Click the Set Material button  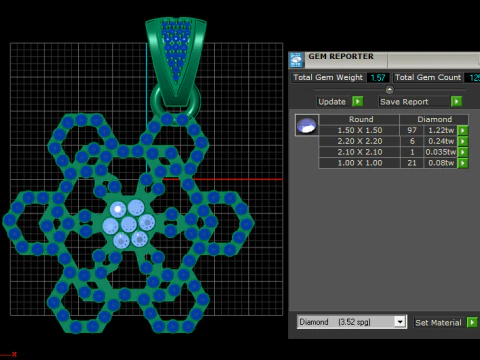[x=438, y=322]
